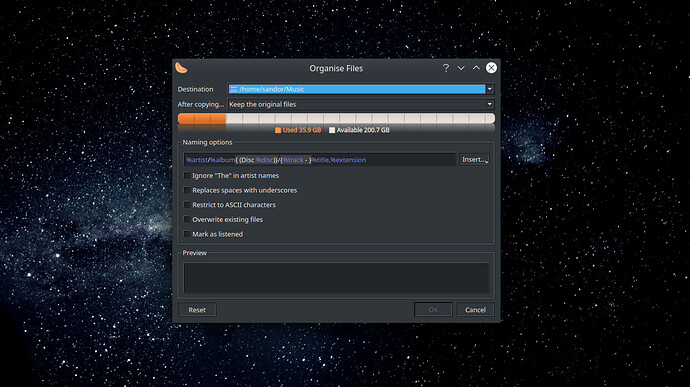Click the "Available 200.7 GB" label
The height and width of the screenshot is (387, 690).
[363, 130]
